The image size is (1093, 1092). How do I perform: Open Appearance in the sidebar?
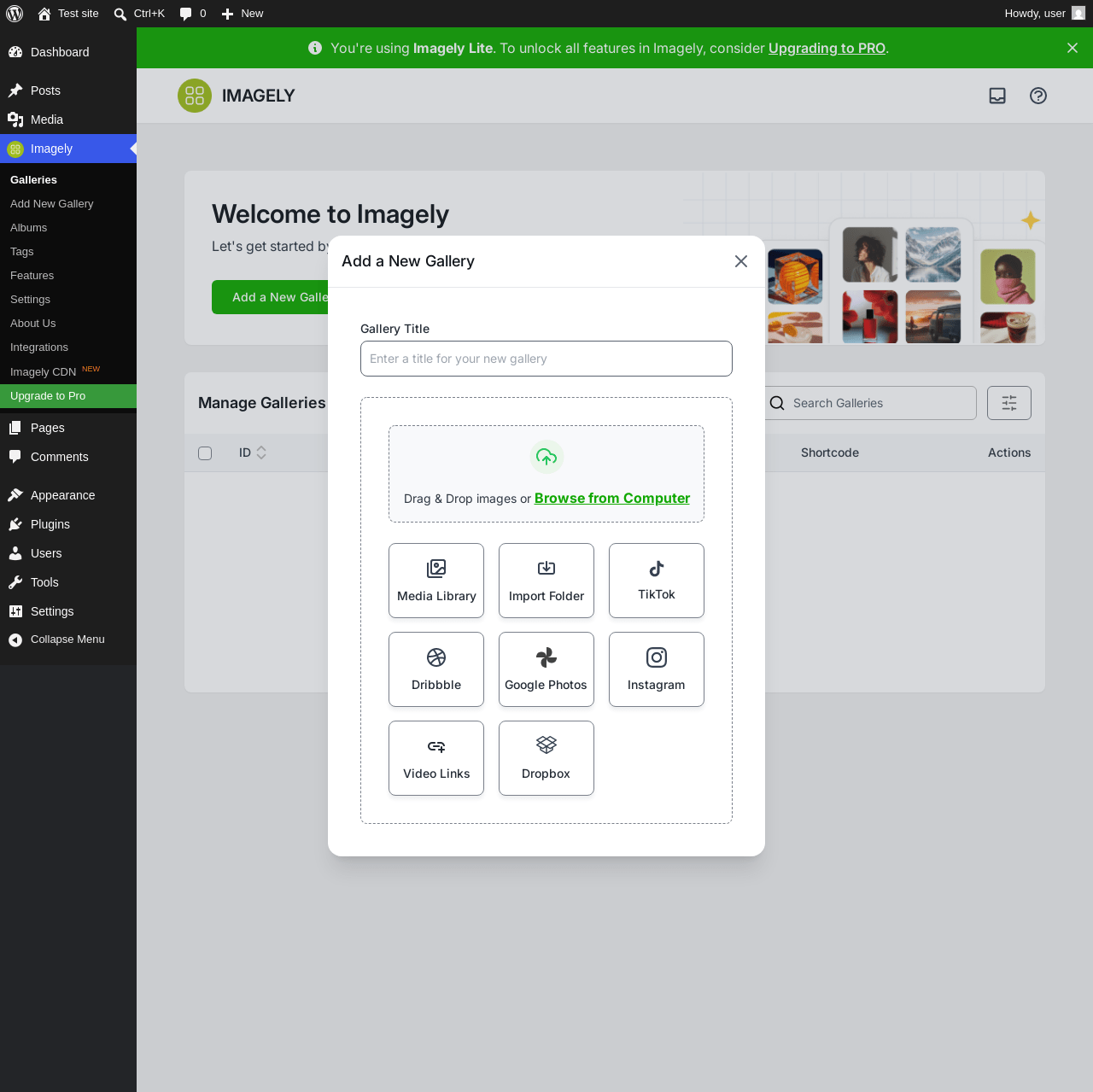(68, 495)
